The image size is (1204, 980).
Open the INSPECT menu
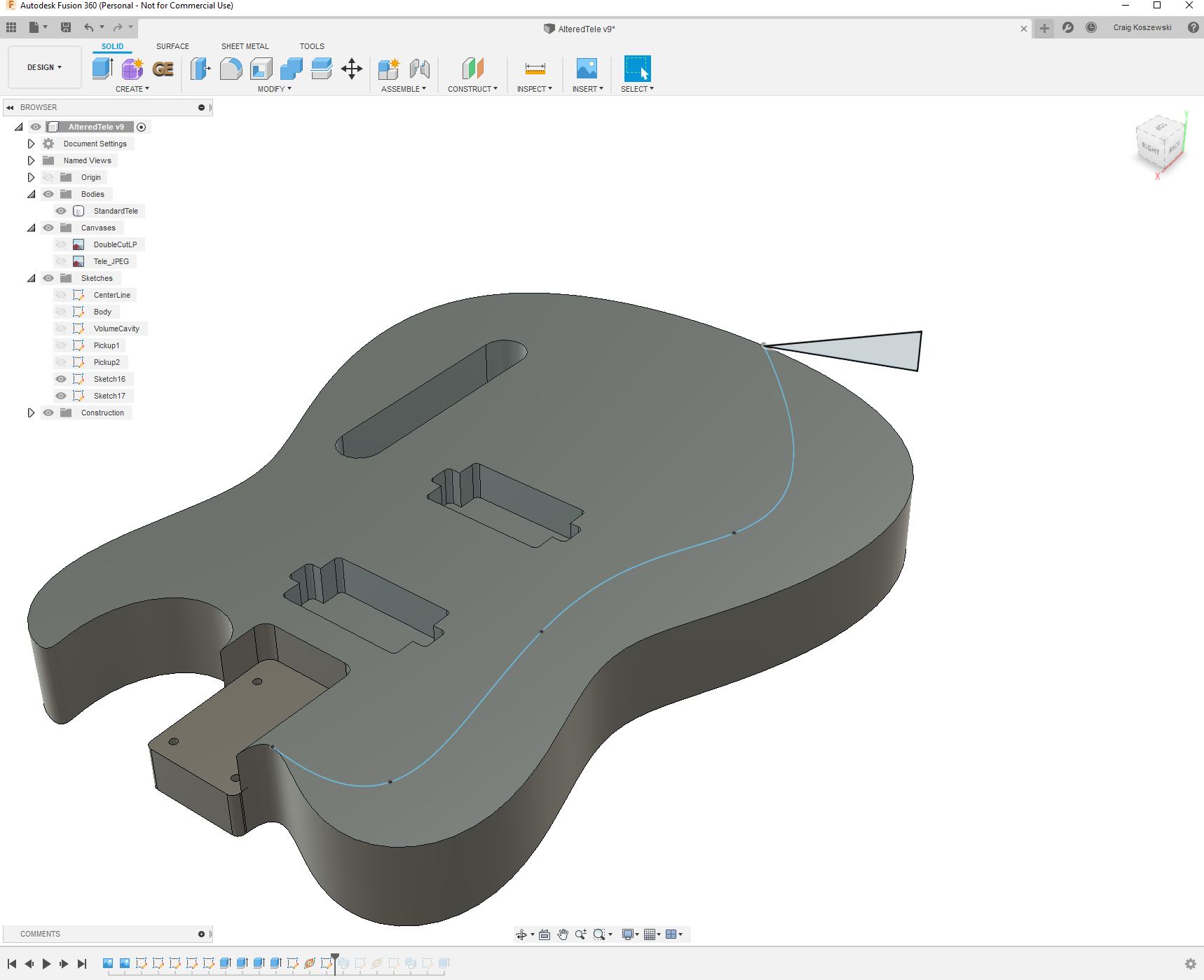point(535,89)
